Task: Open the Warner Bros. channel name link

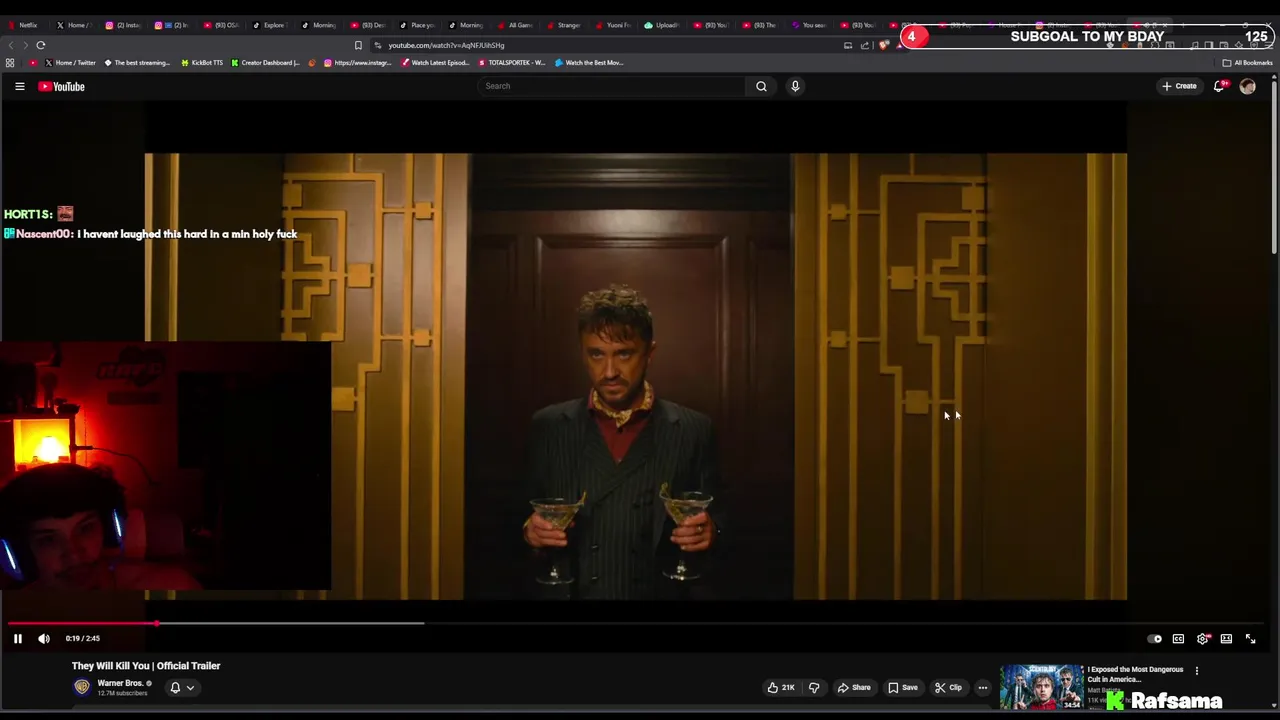Action: 120,683
